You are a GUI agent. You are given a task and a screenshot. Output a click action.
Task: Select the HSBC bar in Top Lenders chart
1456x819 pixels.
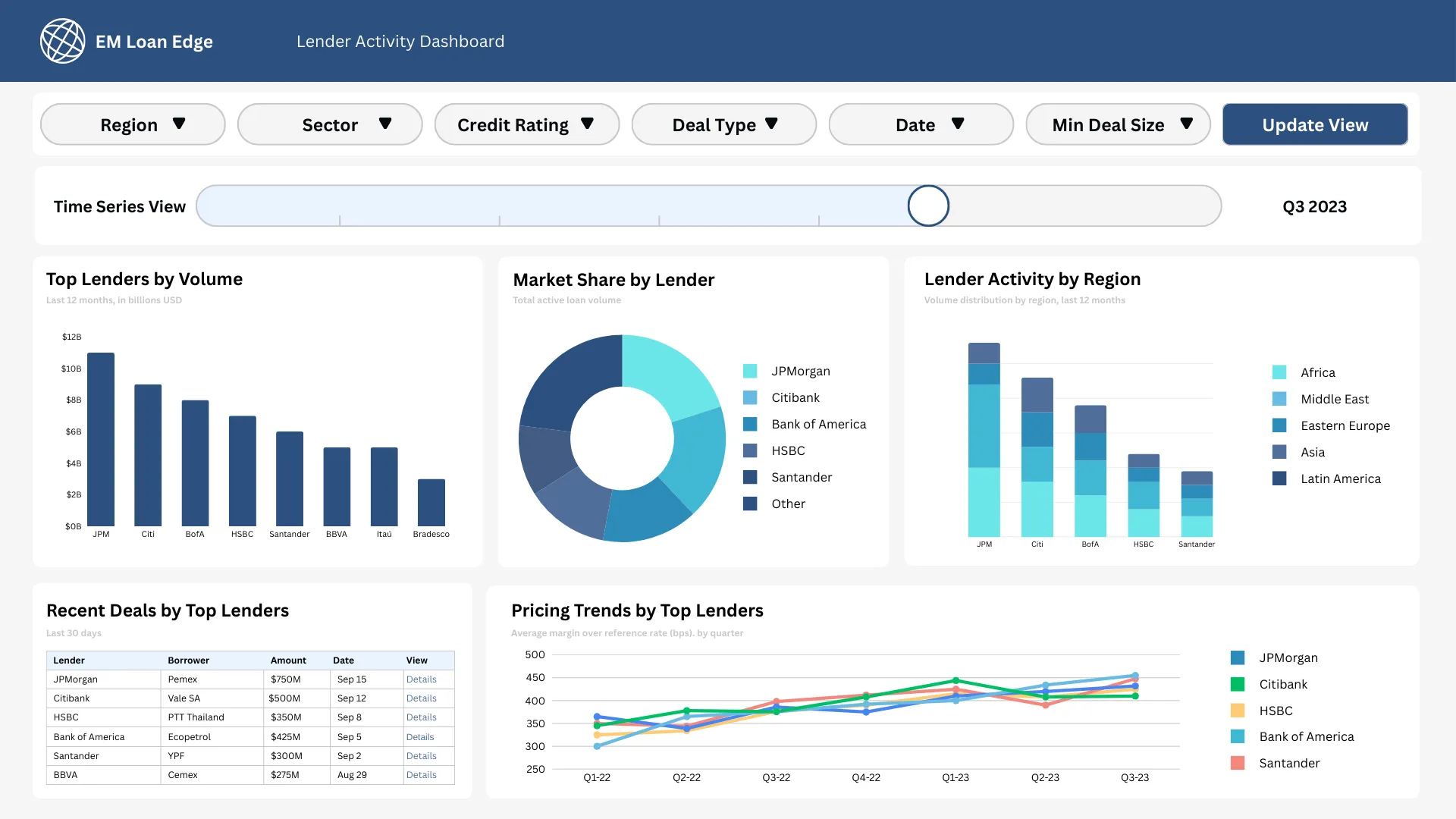[x=243, y=471]
